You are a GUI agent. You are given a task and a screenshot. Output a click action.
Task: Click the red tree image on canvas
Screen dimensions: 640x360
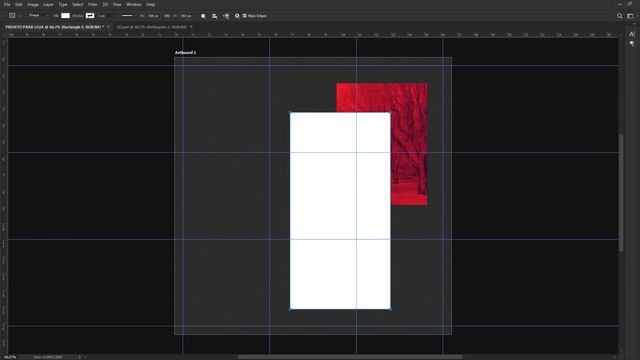pyautogui.click(x=409, y=143)
